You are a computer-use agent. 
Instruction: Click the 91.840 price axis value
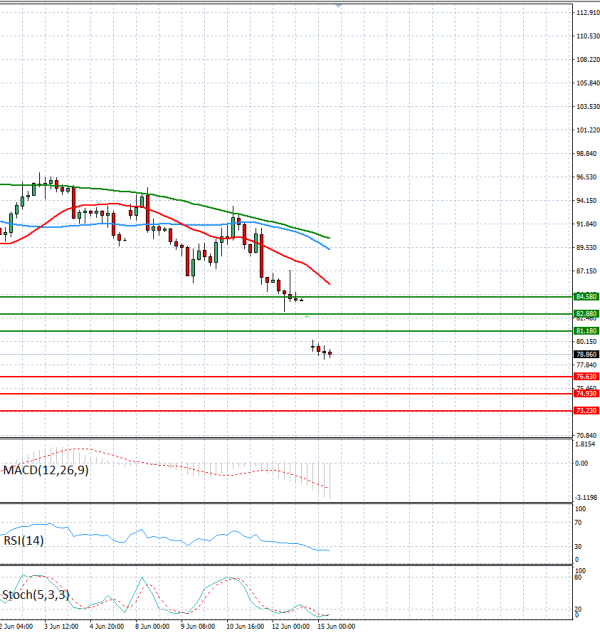(586, 224)
